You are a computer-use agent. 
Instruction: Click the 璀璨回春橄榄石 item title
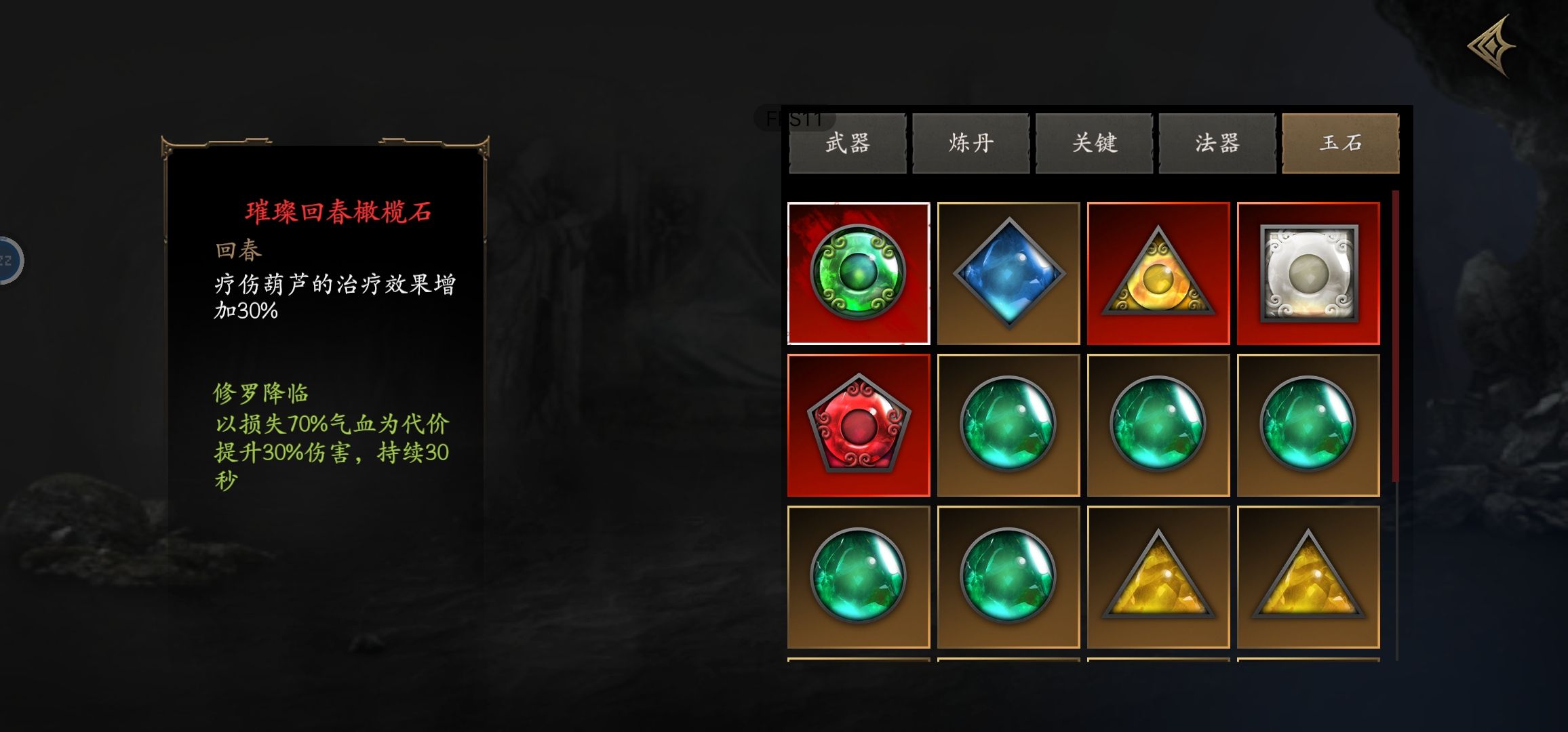point(338,212)
